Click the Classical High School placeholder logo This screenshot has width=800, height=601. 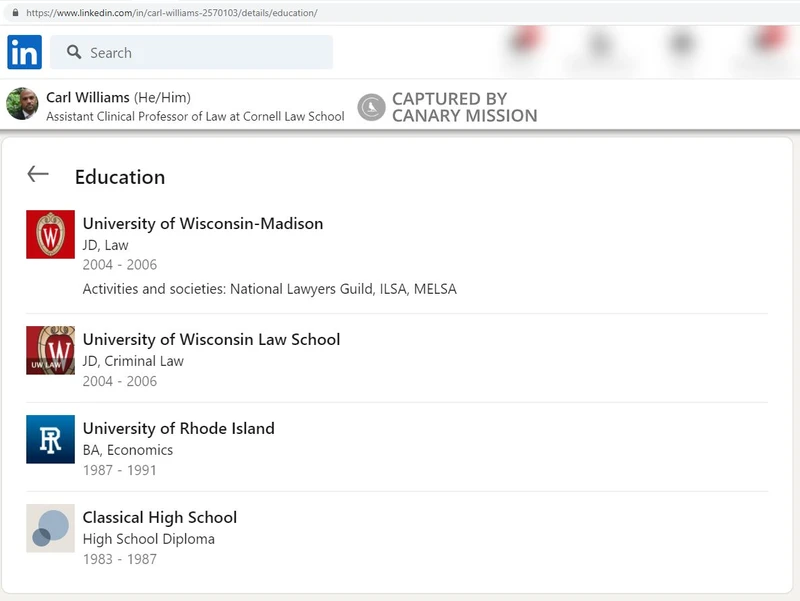point(51,529)
